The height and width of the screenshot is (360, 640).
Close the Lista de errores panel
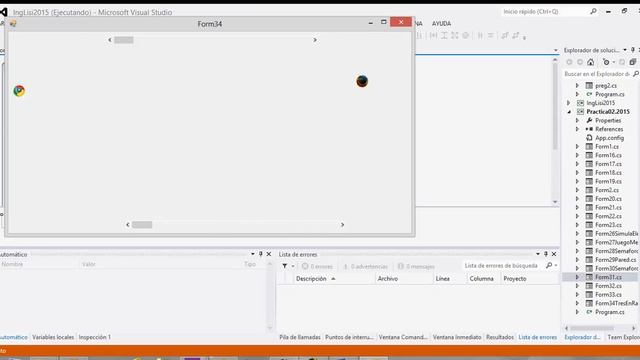click(x=554, y=254)
